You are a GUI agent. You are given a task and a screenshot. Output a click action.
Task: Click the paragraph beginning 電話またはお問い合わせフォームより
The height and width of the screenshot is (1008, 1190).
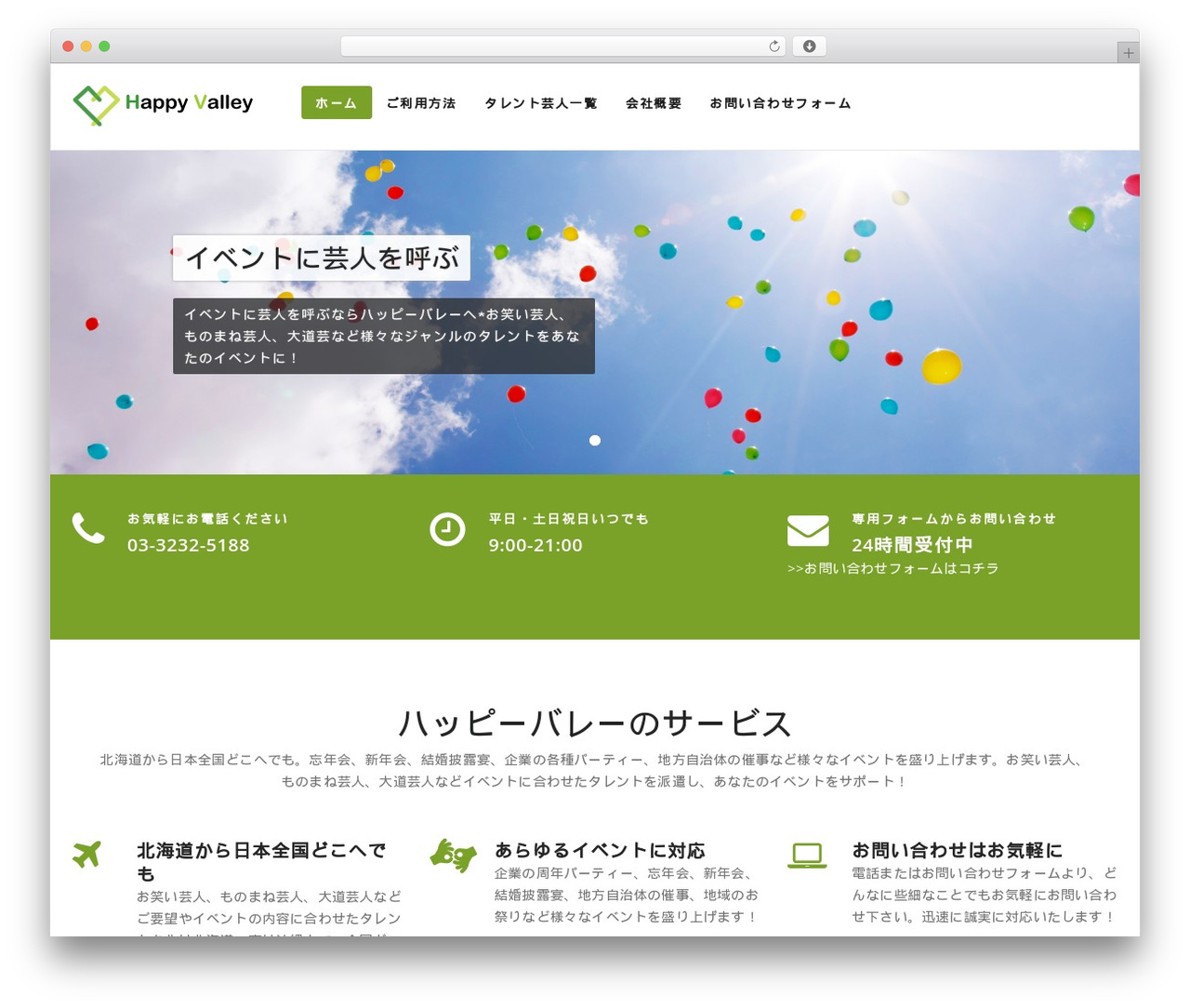pyautogui.click(x=985, y=895)
